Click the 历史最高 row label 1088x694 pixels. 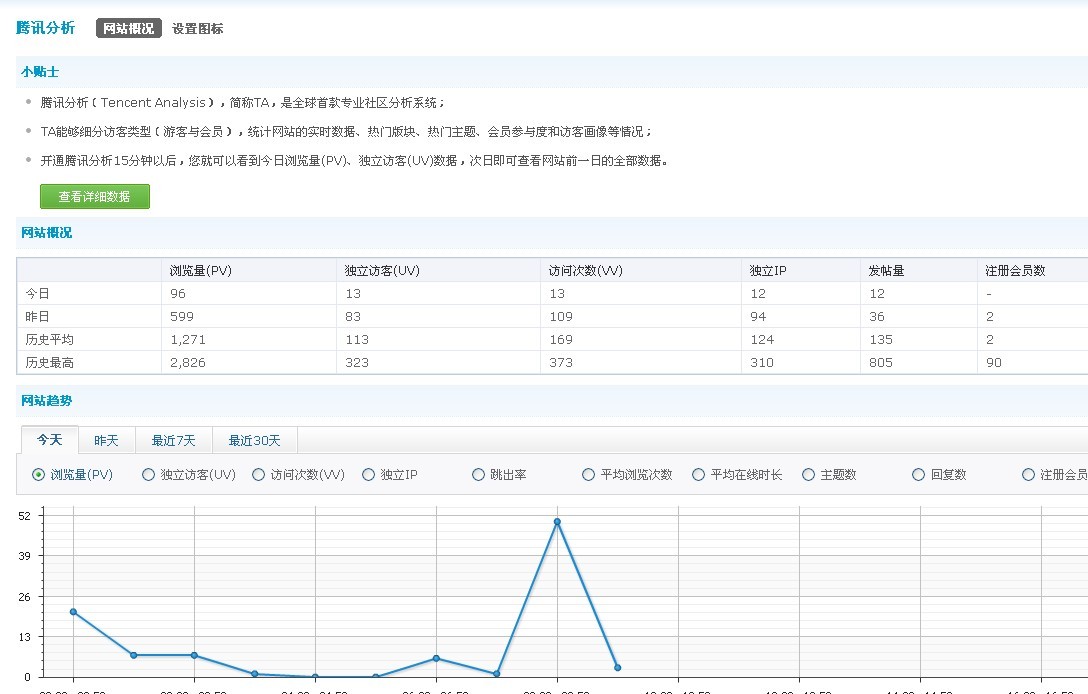click(49, 362)
